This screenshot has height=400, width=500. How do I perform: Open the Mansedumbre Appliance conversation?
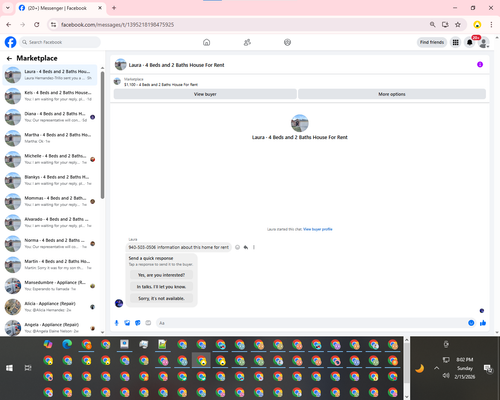[50, 286]
